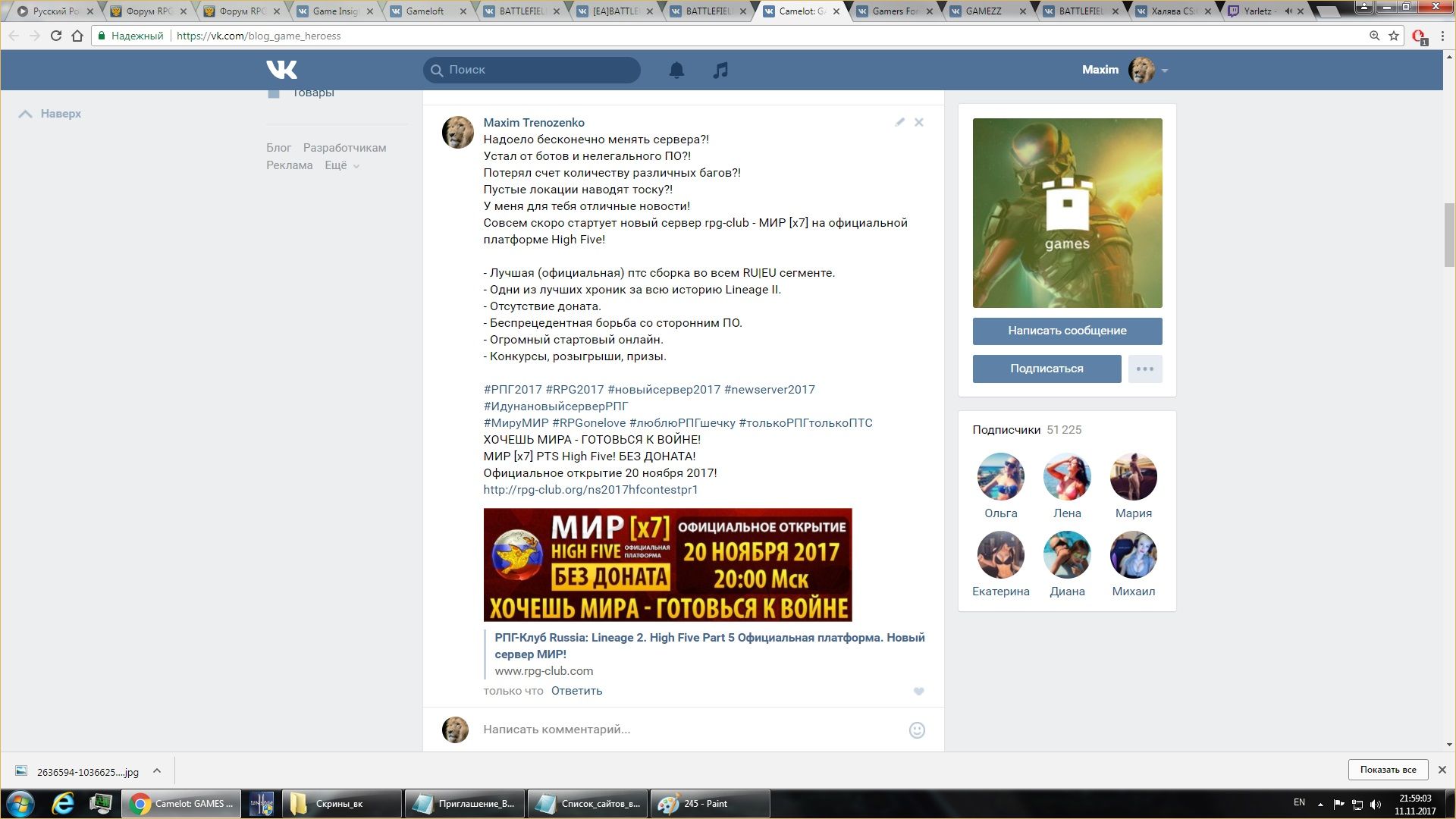The image size is (1456, 819).
Task: Delete comment with the X icon
Action: coord(918,122)
